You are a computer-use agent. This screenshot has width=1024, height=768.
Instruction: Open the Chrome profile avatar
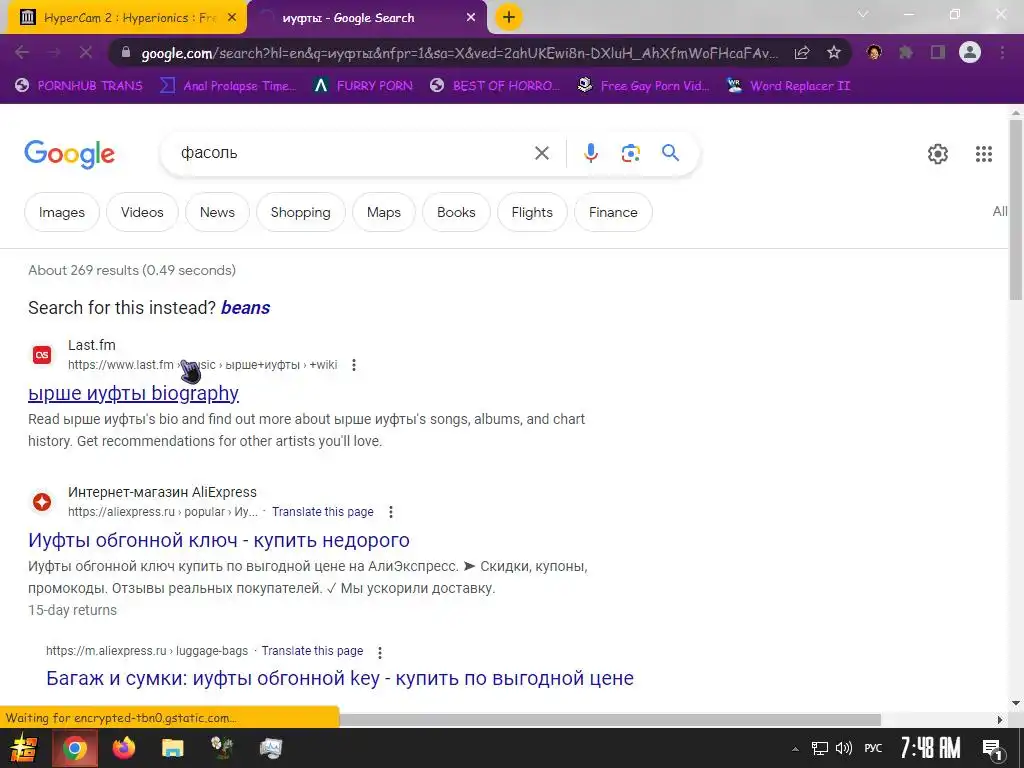970,53
